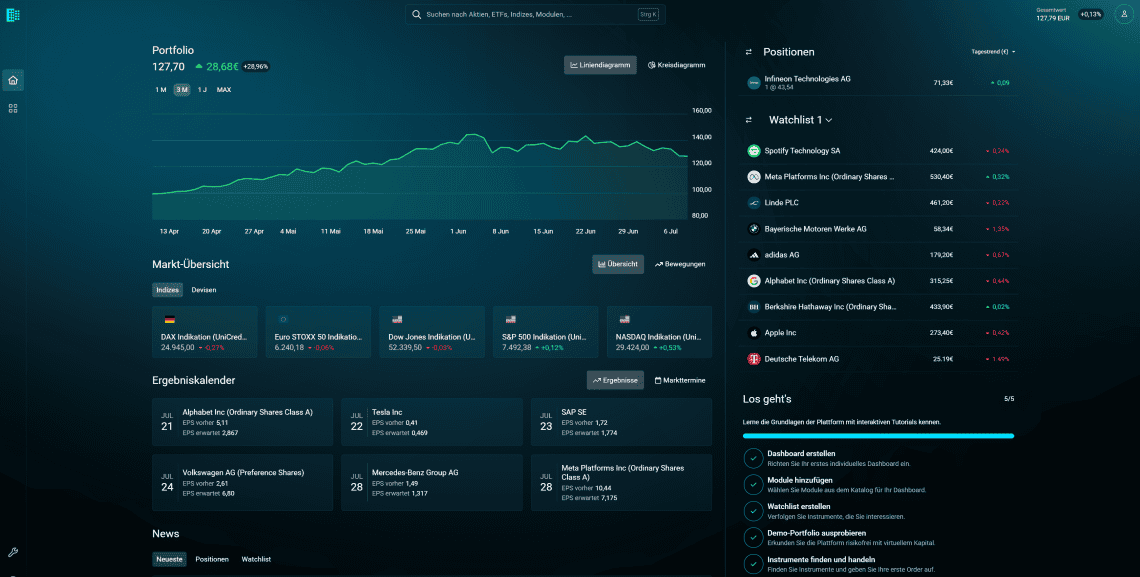Show the Markttermine calendar

(x=680, y=381)
